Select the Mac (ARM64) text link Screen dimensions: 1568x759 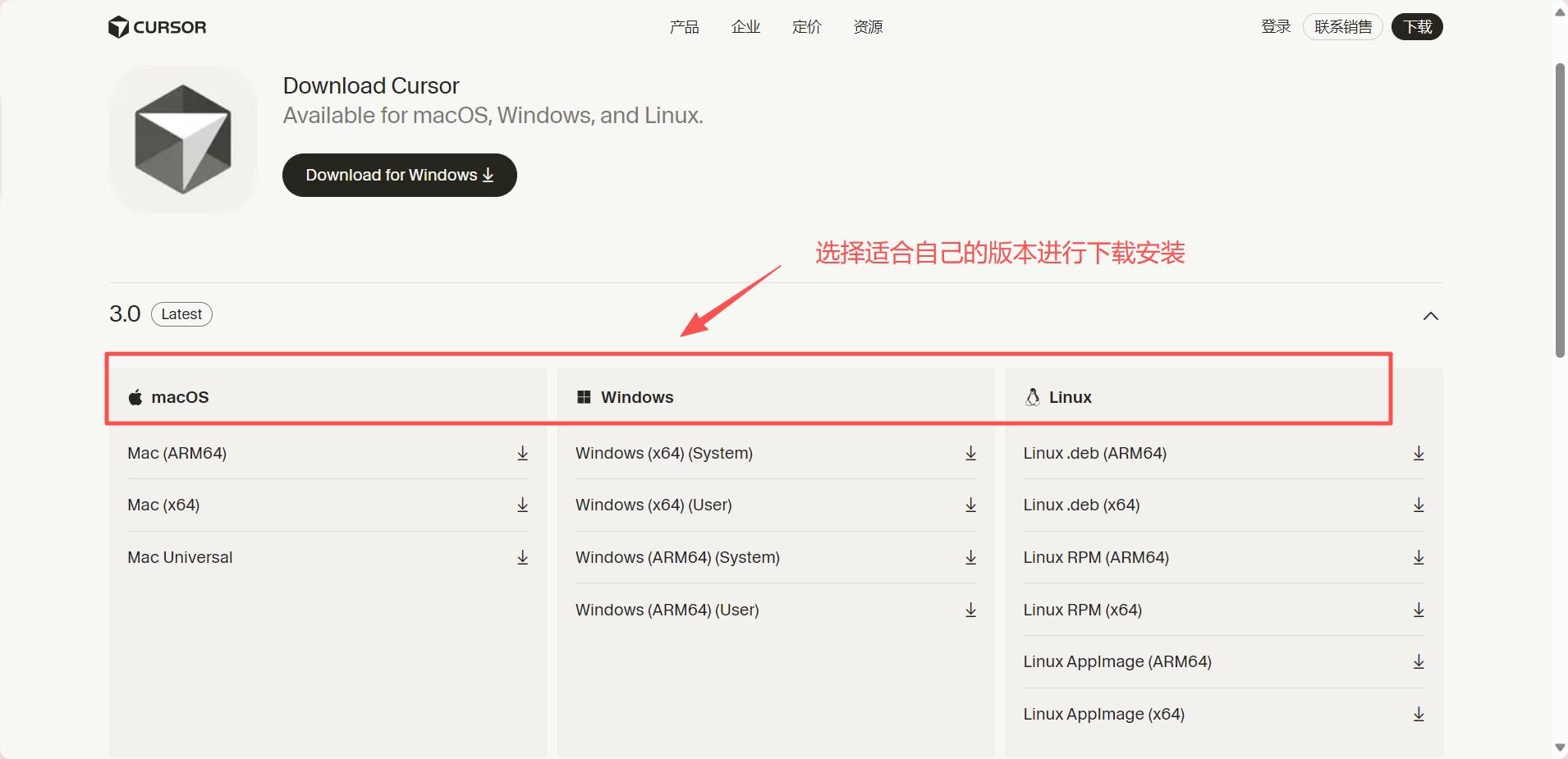177,453
